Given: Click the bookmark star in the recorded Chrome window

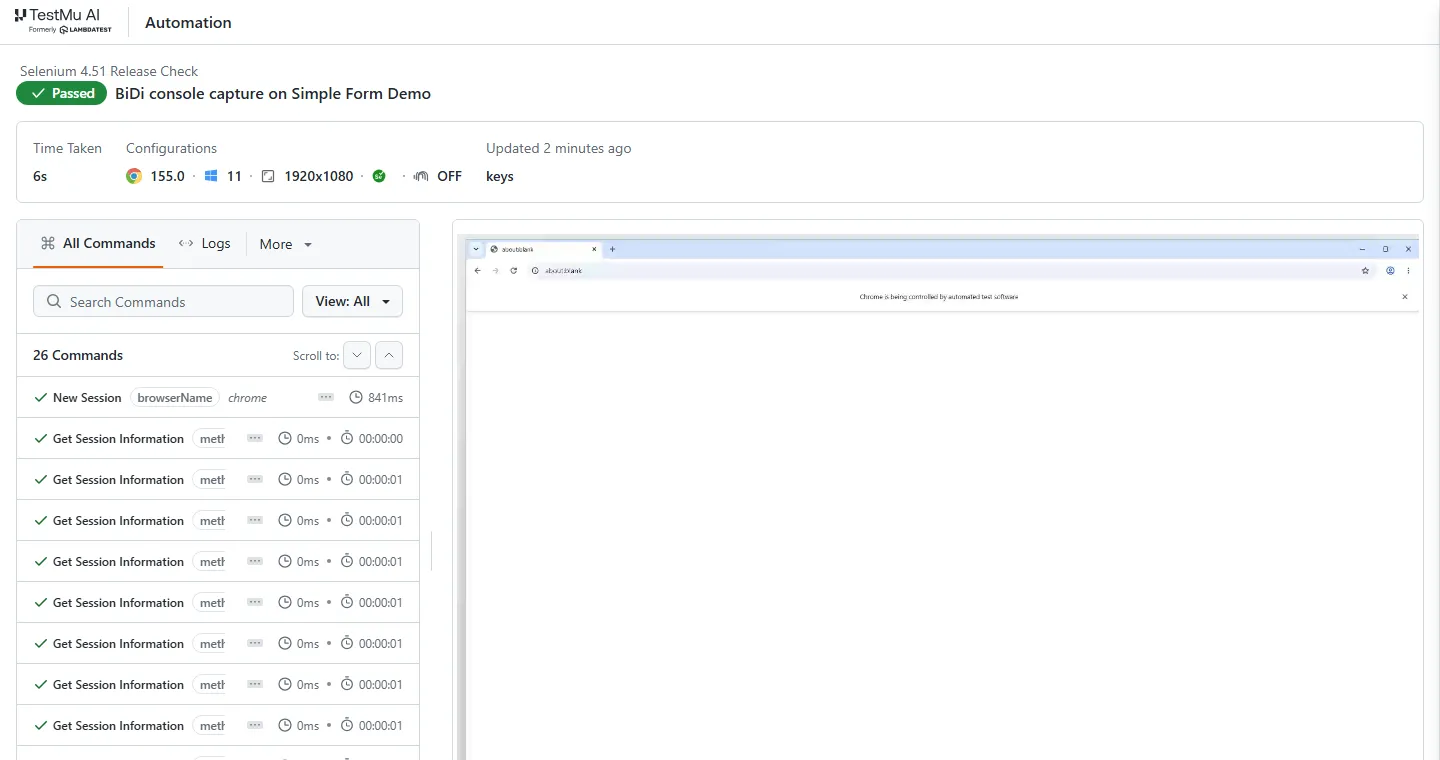Looking at the screenshot, I should (1365, 270).
